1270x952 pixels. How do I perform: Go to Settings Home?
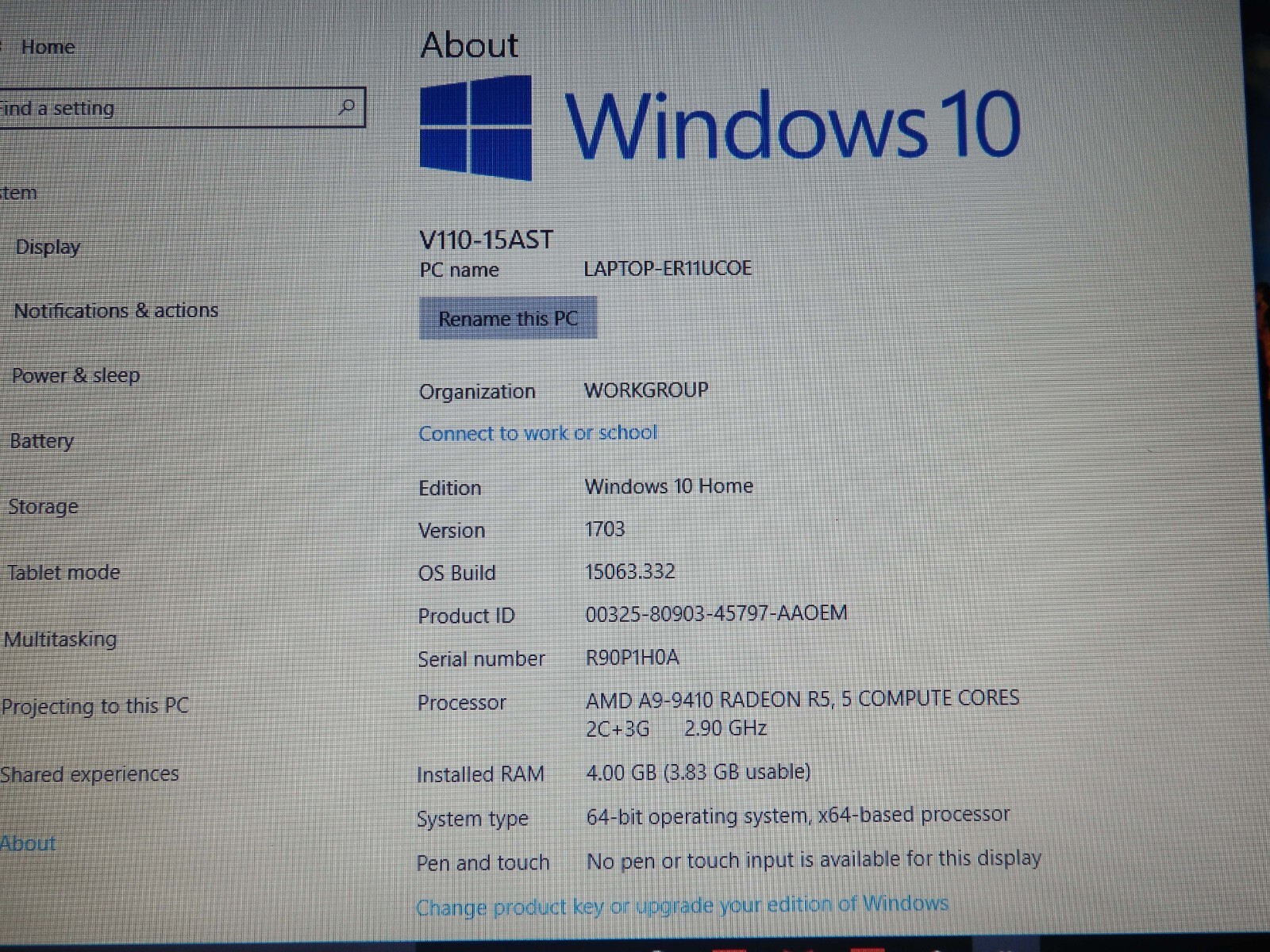tap(48, 48)
